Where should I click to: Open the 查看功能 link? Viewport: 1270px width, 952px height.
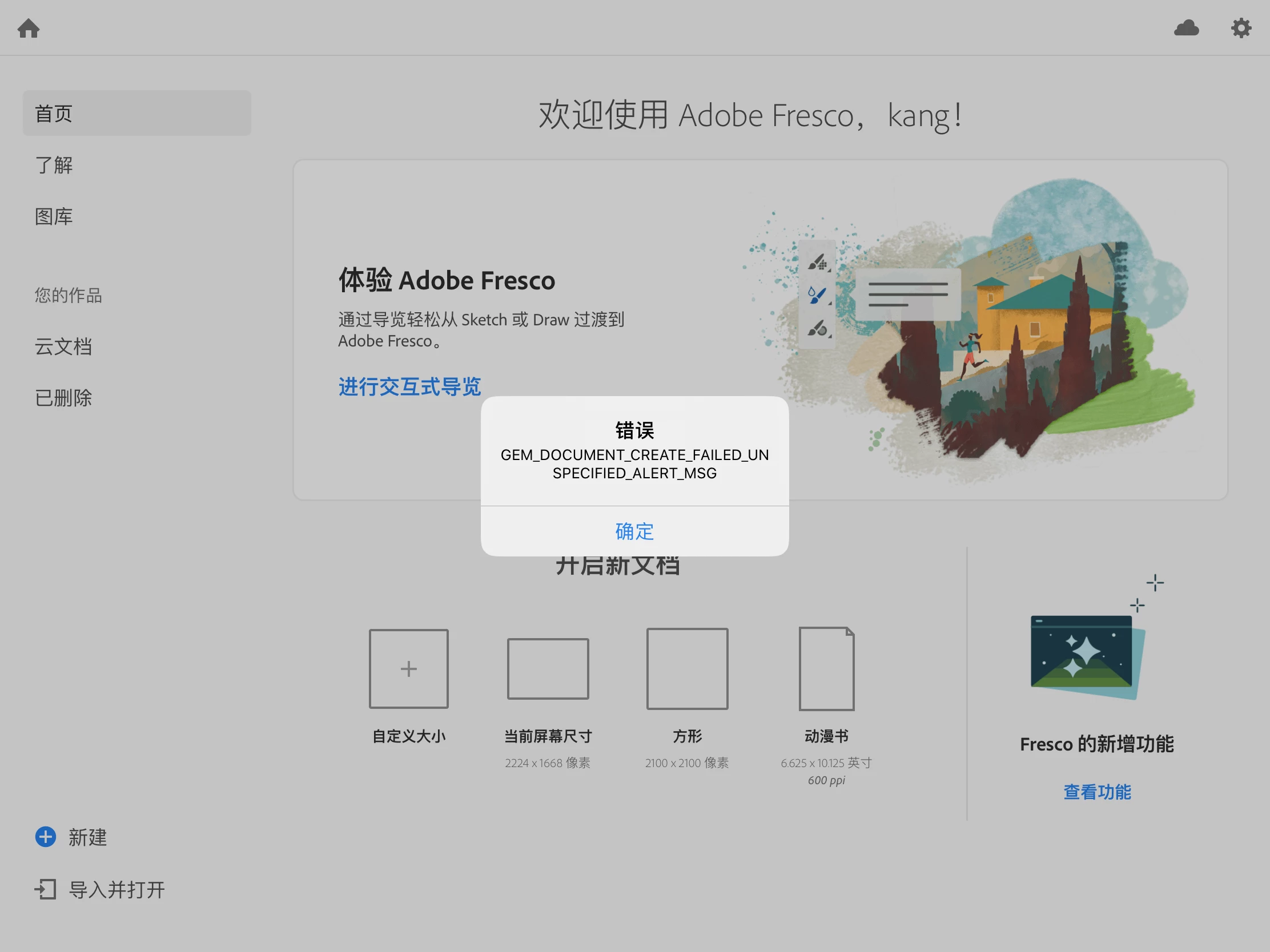[1096, 792]
